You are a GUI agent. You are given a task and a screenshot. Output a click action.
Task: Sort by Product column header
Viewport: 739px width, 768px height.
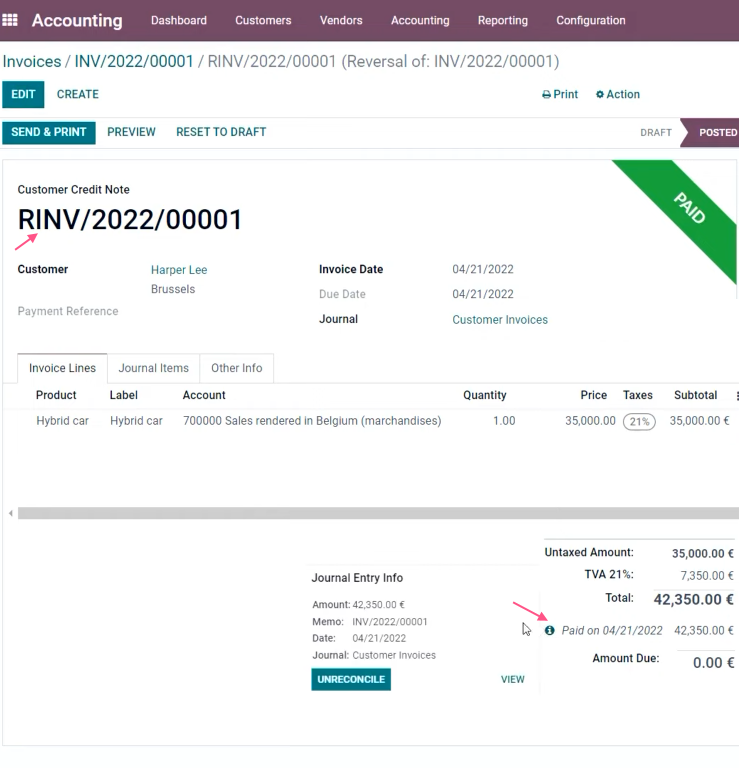tap(56, 395)
